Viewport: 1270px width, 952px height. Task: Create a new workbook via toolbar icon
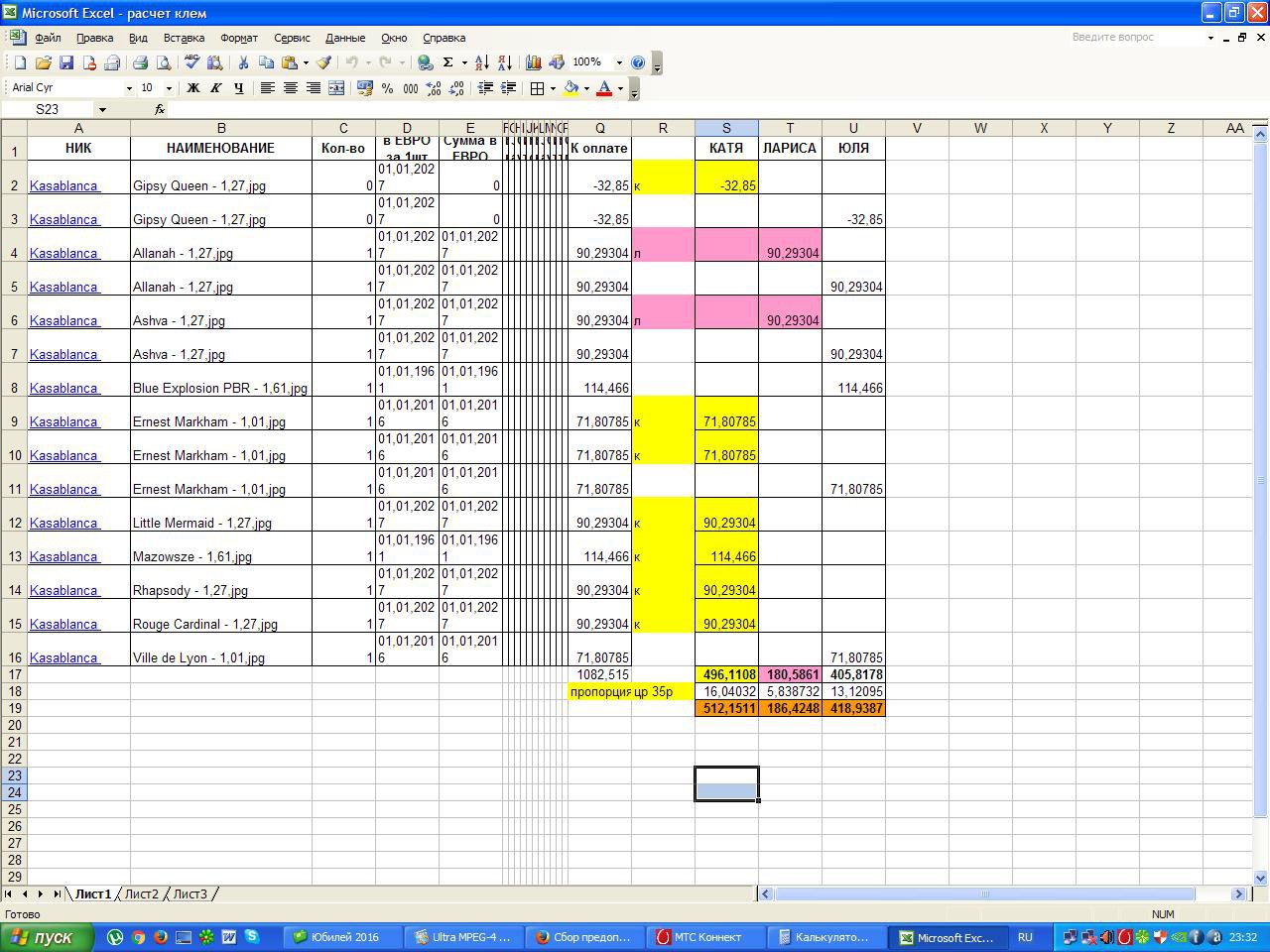pos(20,62)
